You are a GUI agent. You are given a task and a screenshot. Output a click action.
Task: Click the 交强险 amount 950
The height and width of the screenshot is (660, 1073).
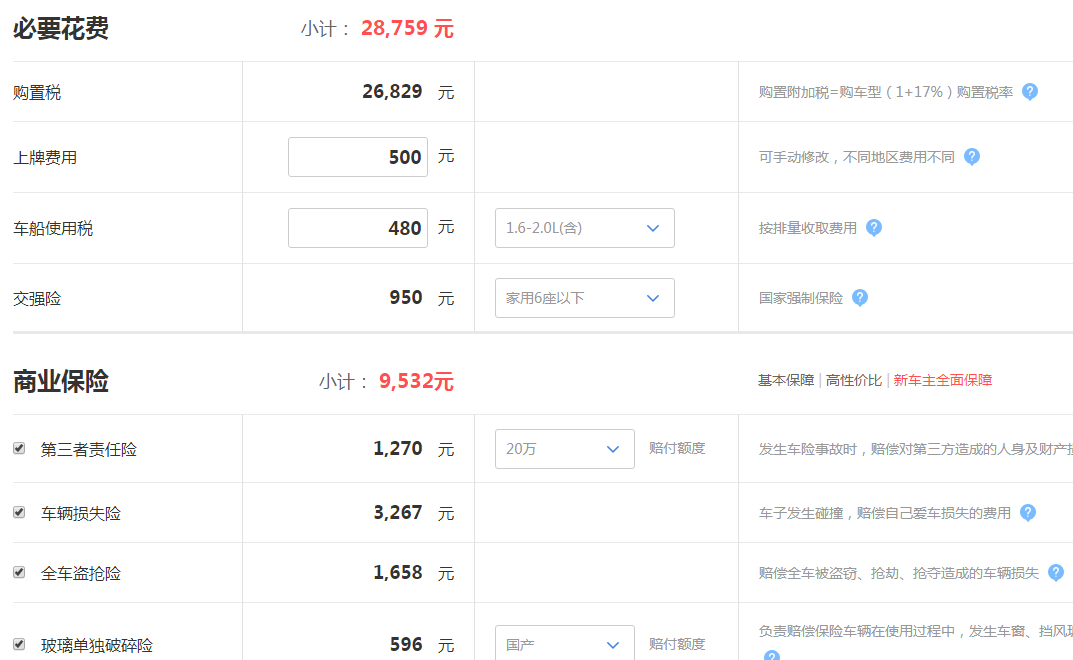click(x=406, y=298)
